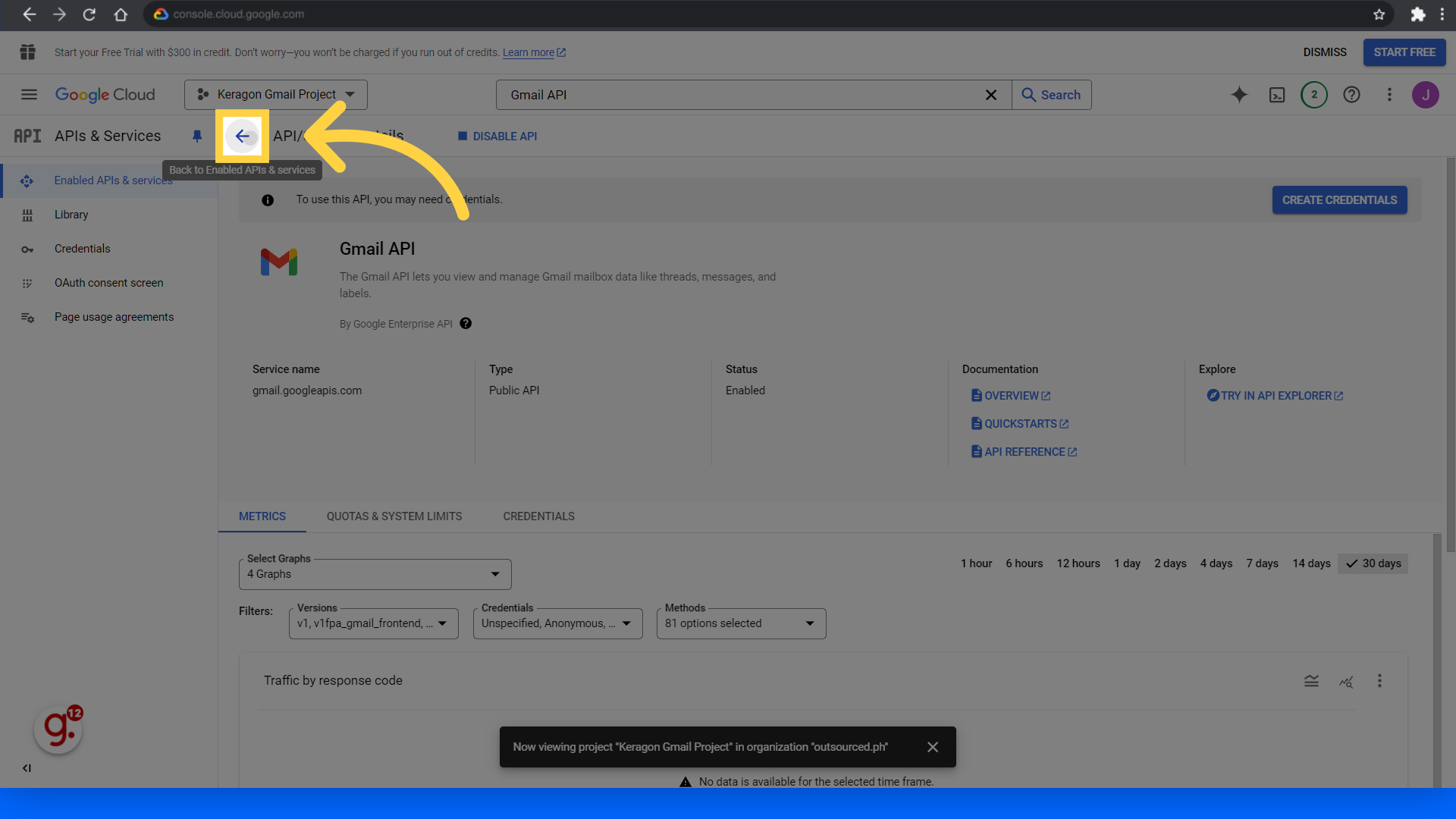Image resolution: width=1456 pixels, height=819 pixels.
Task: Open the Learn more link
Action: (x=534, y=52)
